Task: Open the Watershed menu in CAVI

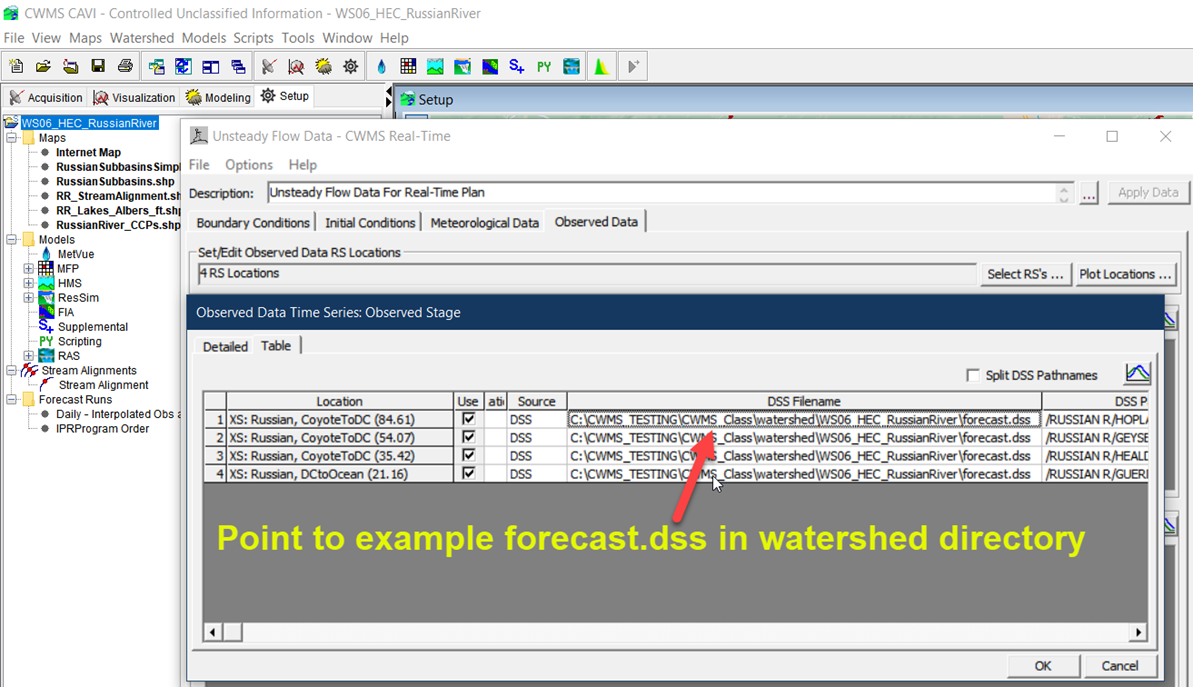Action: [142, 38]
